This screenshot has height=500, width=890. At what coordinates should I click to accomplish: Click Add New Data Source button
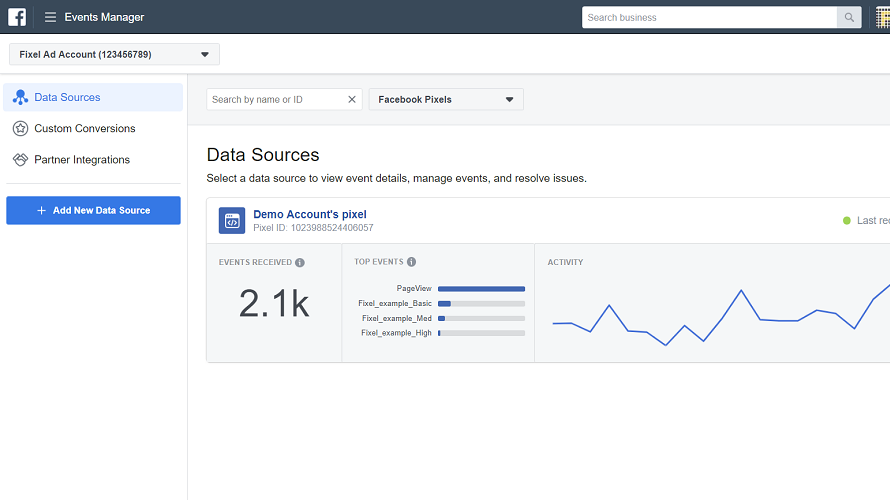93,211
